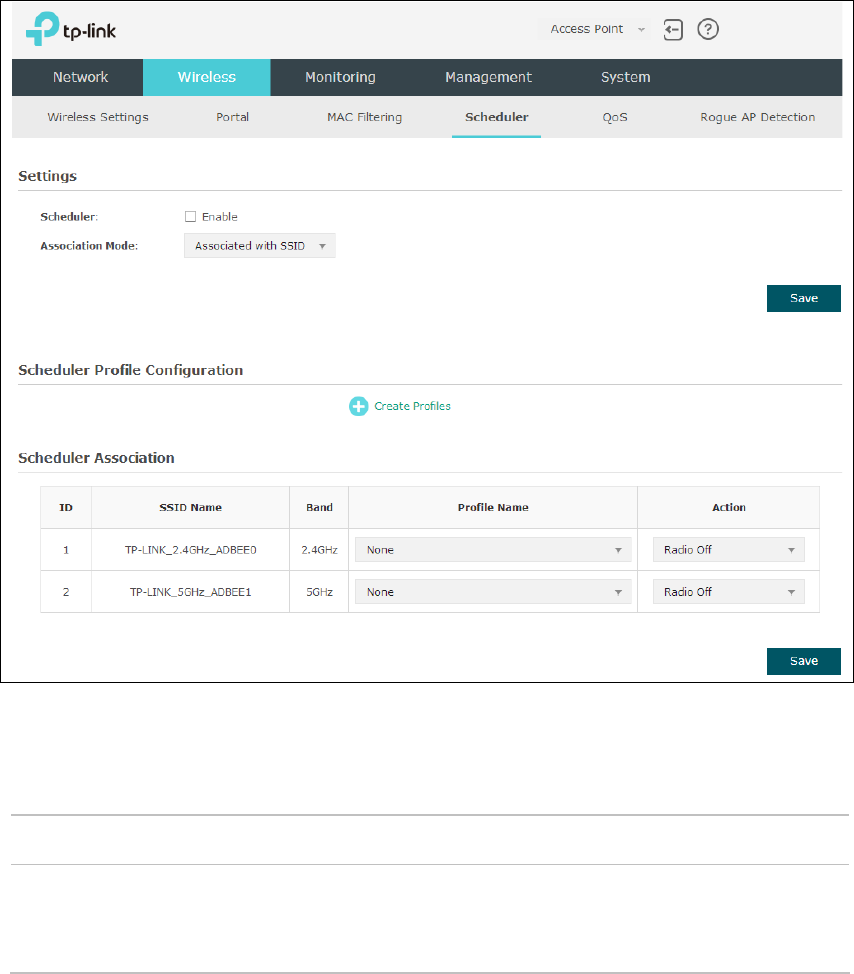Go to the Network tab
This screenshot has height=974, width=854.
click(80, 77)
